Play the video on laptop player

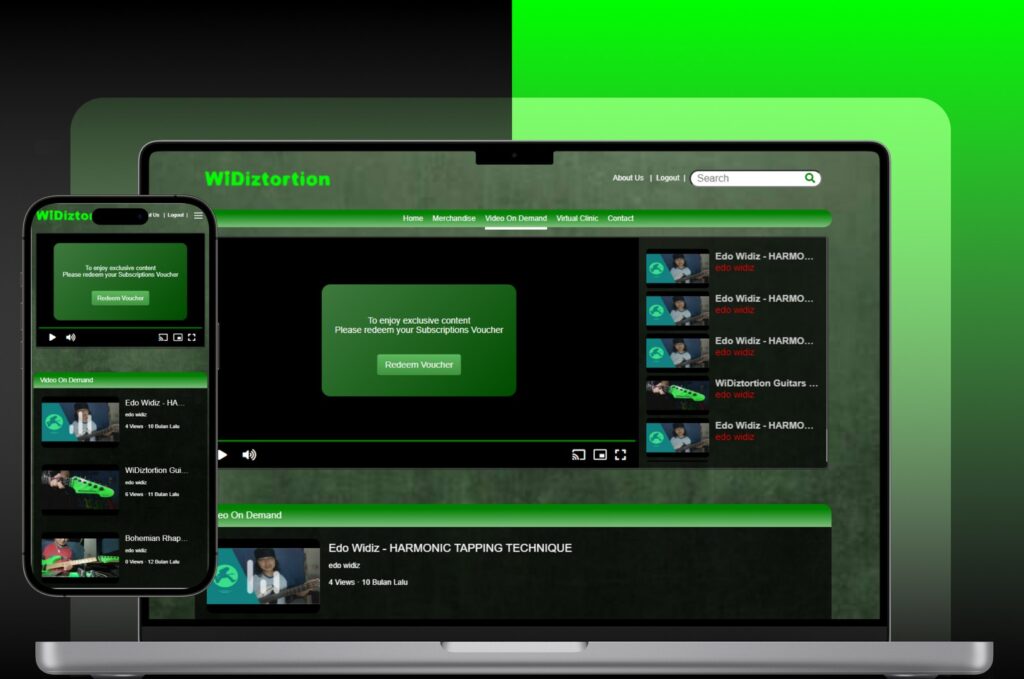223,454
